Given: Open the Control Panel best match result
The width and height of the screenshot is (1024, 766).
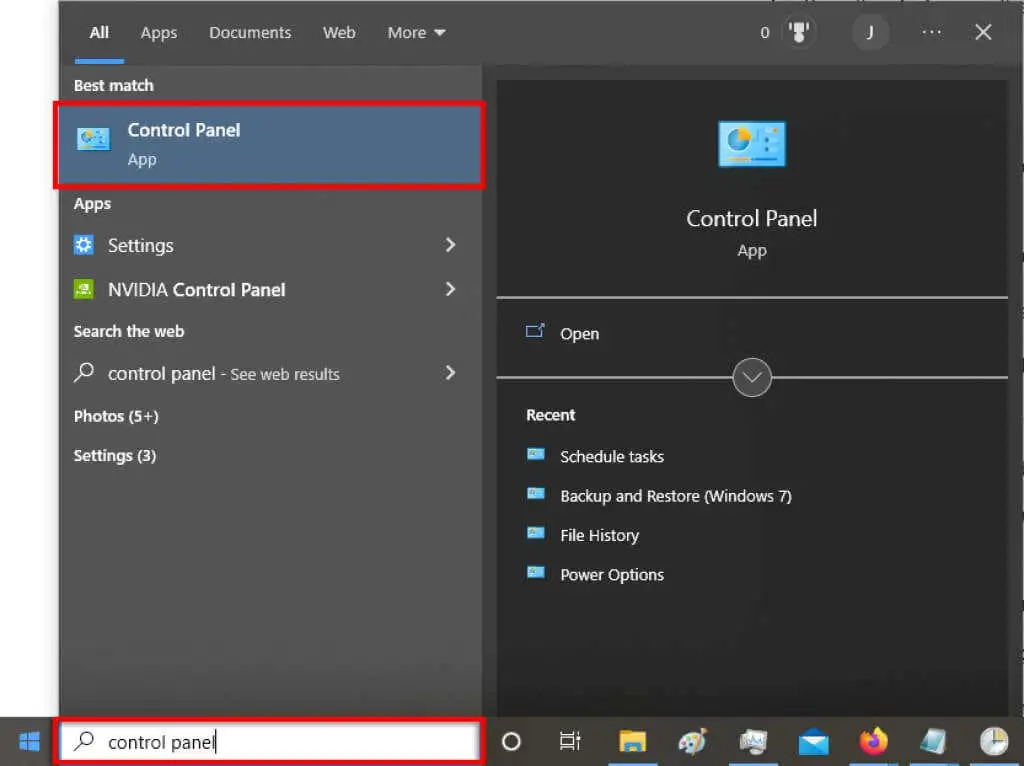Looking at the screenshot, I should click(x=269, y=145).
